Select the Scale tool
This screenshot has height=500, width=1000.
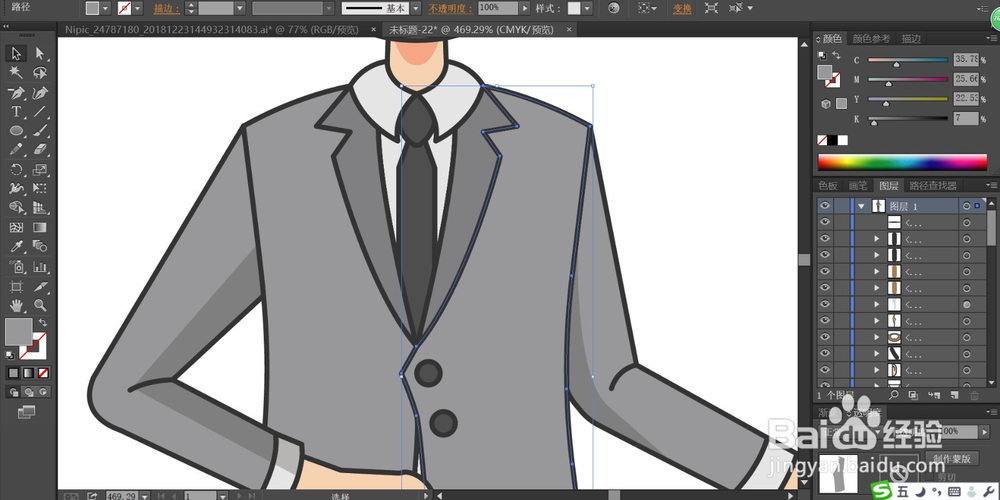click(x=40, y=170)
